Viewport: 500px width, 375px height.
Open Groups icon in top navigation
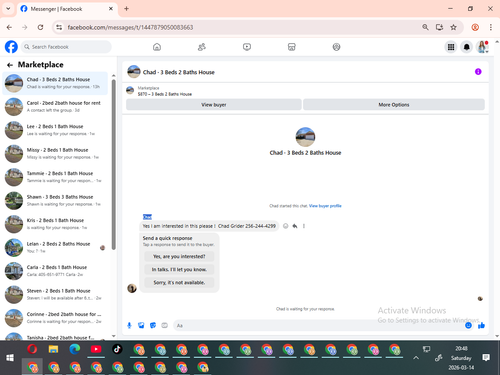(337, 47)
